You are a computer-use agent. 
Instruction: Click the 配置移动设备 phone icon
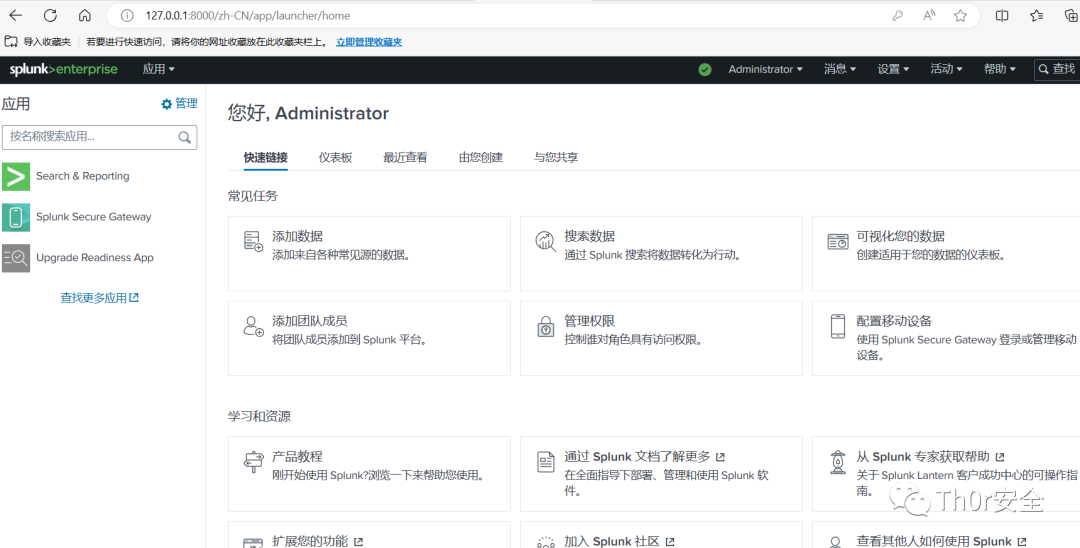pos(838,326)
